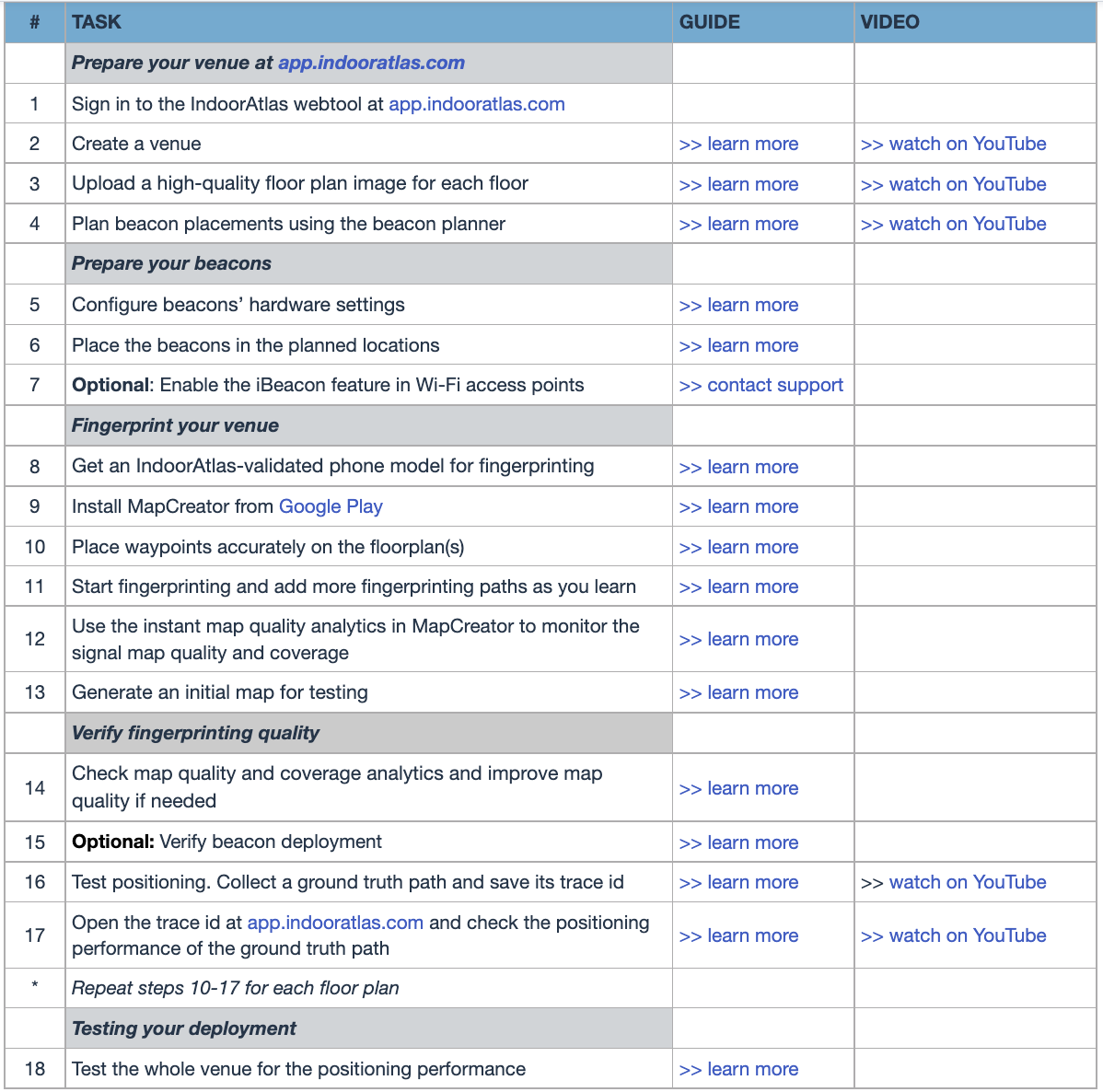Image resolution: width=1103 pixels, height=1092 pixels.
Task: Watch test positioning video on YouTube
Action: pyautogui.click(x=967, y=882)
